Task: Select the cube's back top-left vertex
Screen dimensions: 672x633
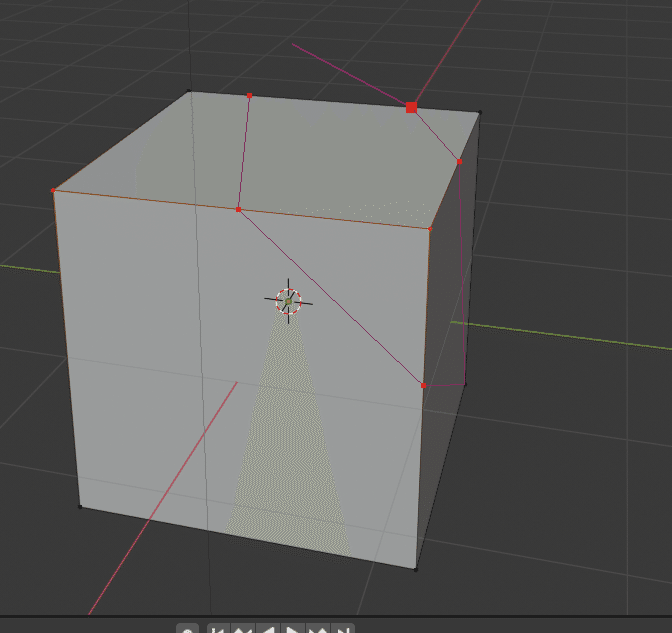Action: (189, 91)
